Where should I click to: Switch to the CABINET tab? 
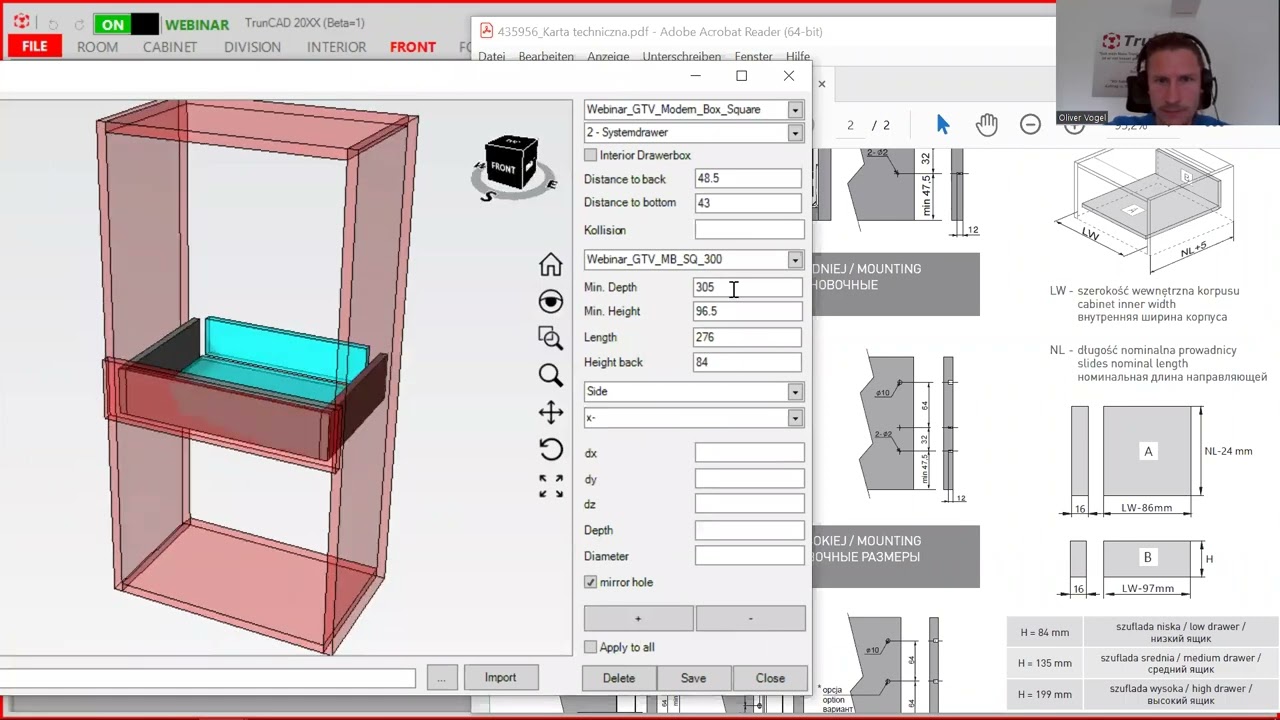point(170,47)
